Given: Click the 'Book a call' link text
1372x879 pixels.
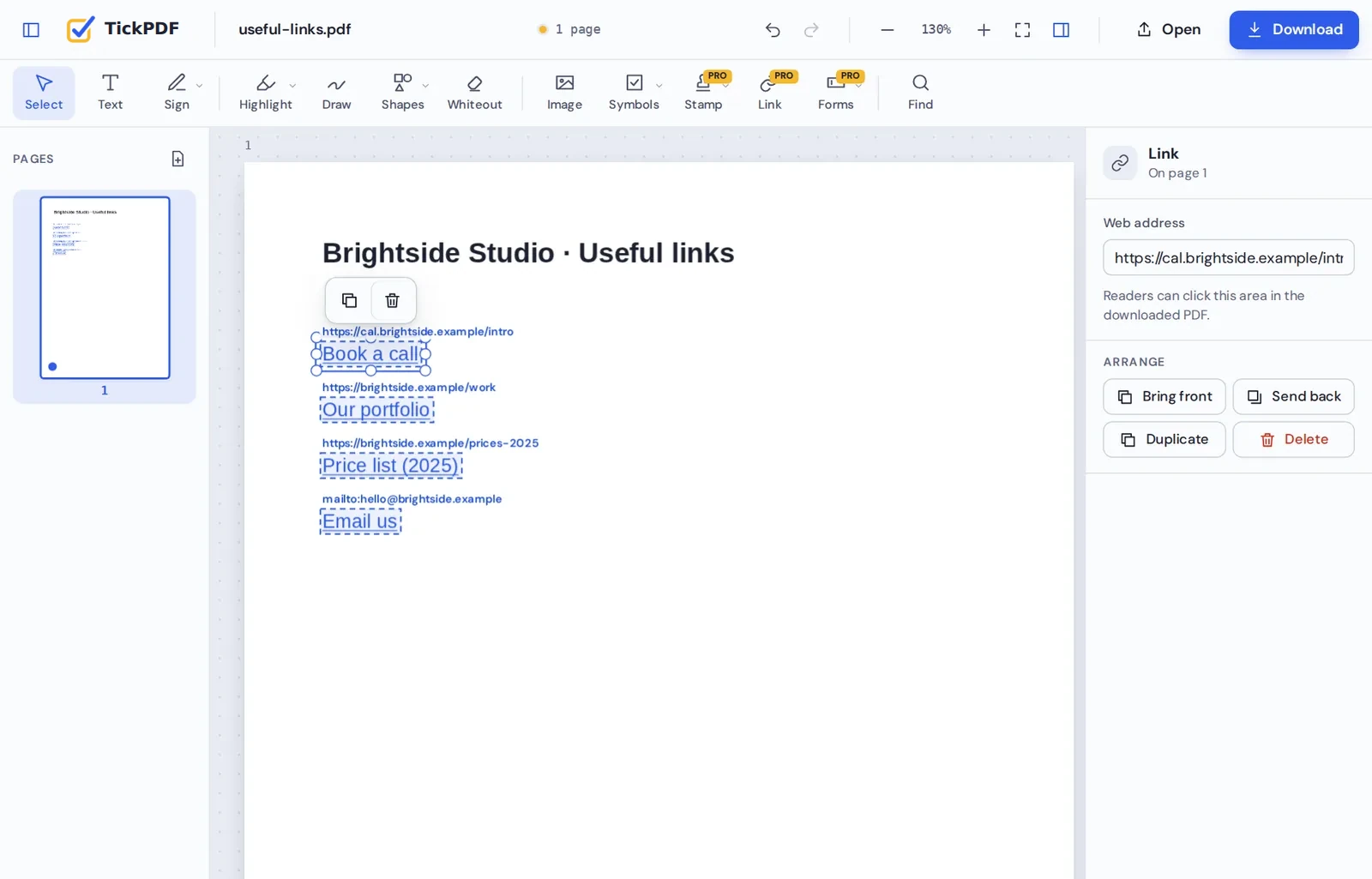Looking at the screenshot, I should click(x=370, y=354).
